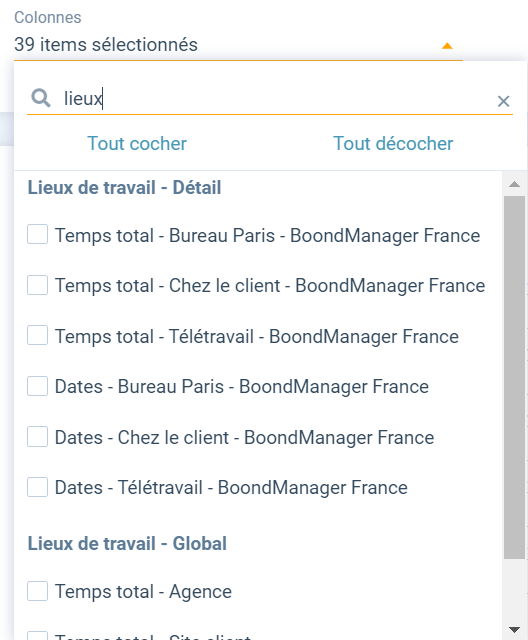Screen dimensions: 528x640
Task: Clear the search field with X icon
Action: (x=504, y=101)
